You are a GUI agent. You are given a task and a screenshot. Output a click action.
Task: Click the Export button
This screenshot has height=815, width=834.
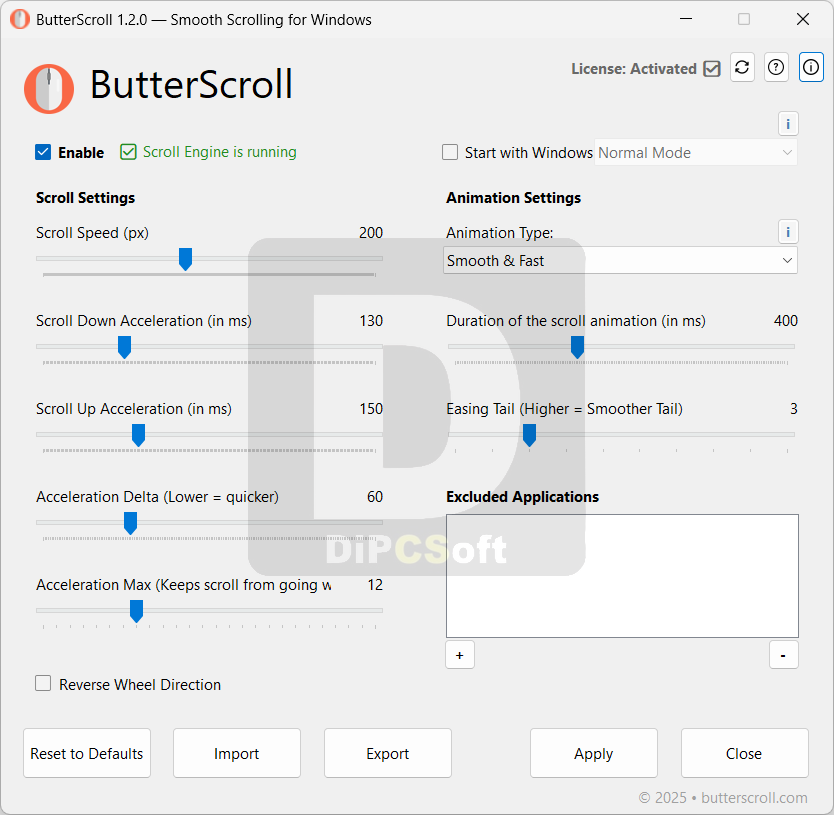[388, 753]
